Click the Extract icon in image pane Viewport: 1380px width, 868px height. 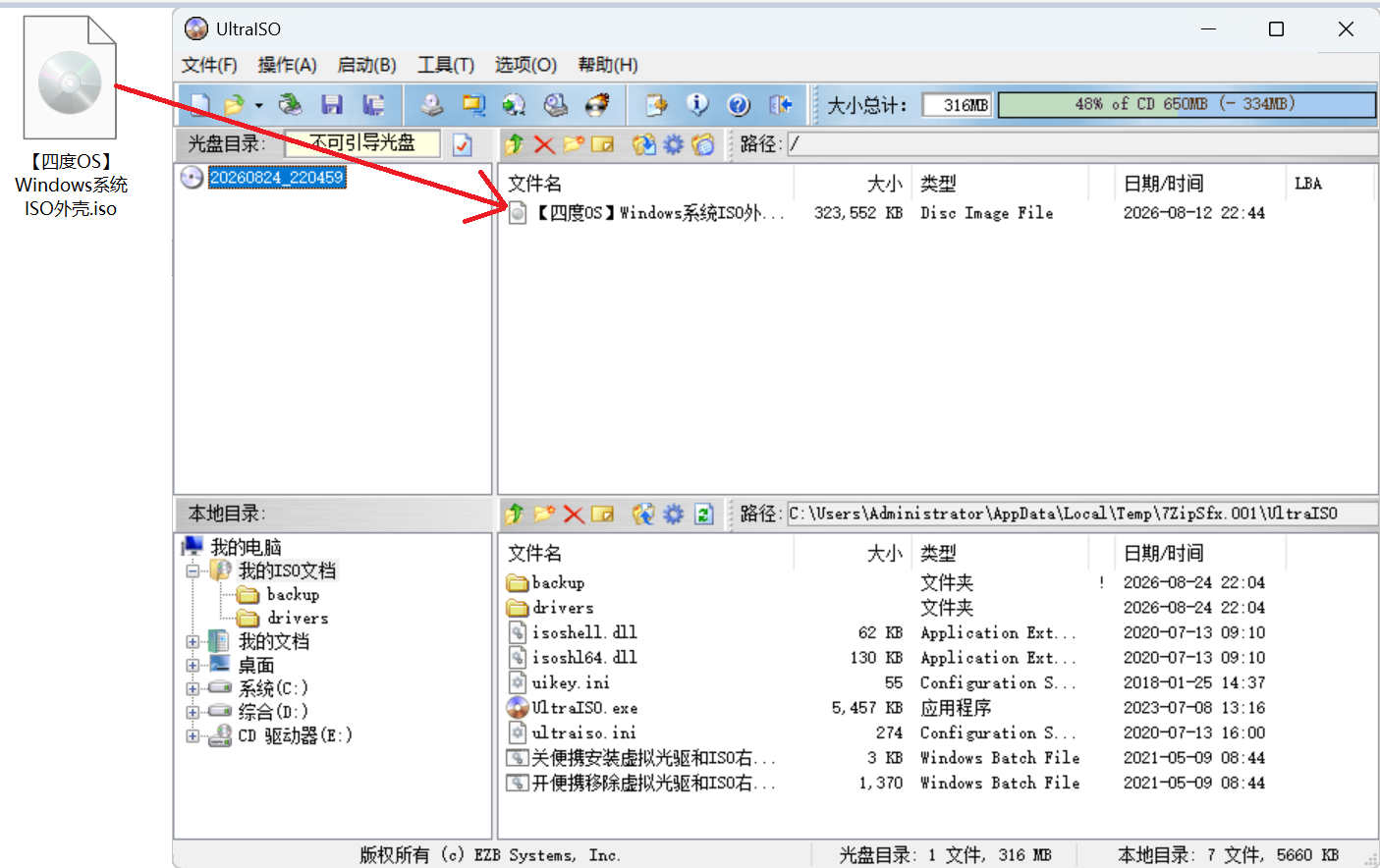[x=643, y=145]
